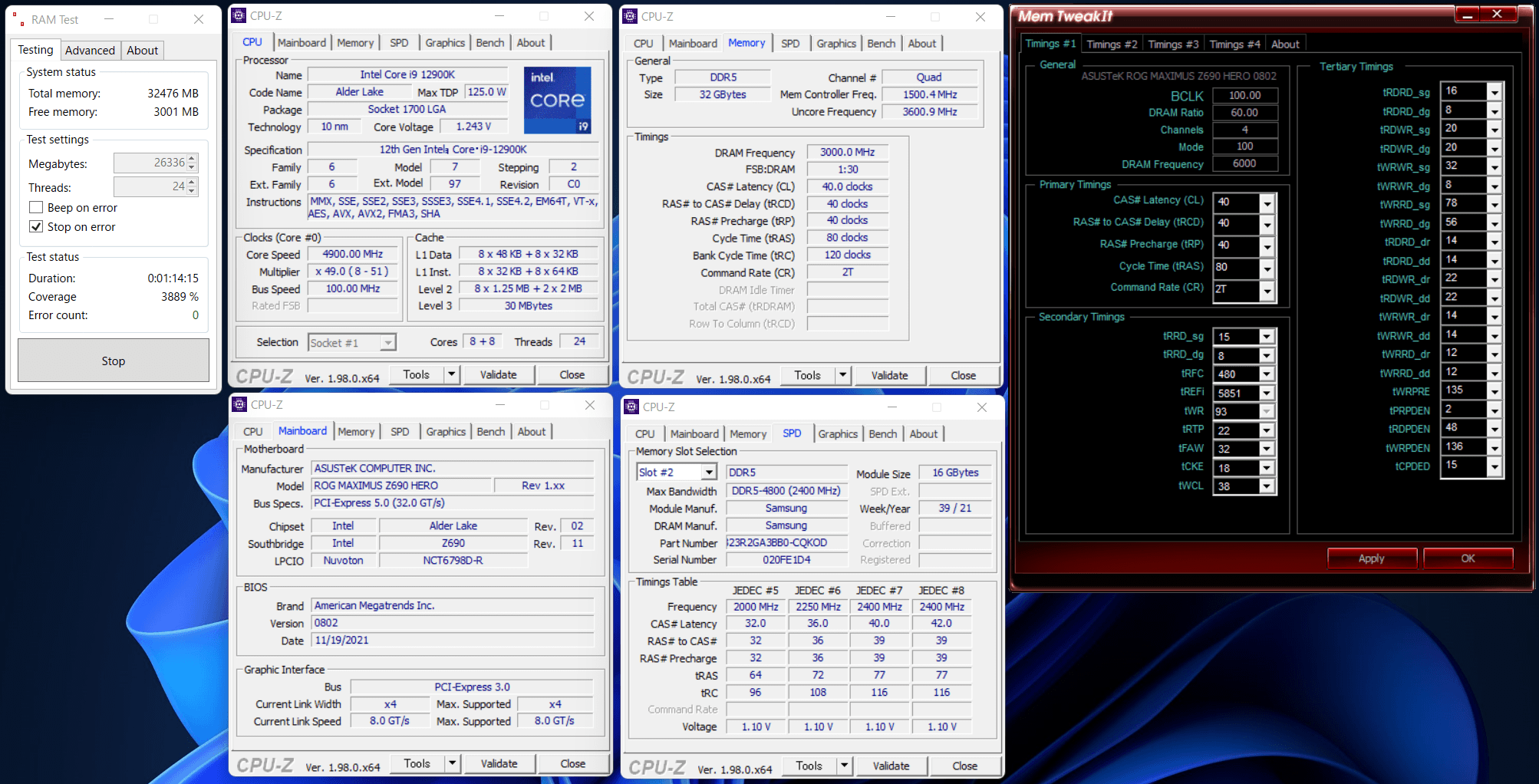Image resolution: width=1539 pixels, height=784 pixels.
Task: Click the Max Bandwidth DDR5-4800 value
Action: tap(786, 491)
